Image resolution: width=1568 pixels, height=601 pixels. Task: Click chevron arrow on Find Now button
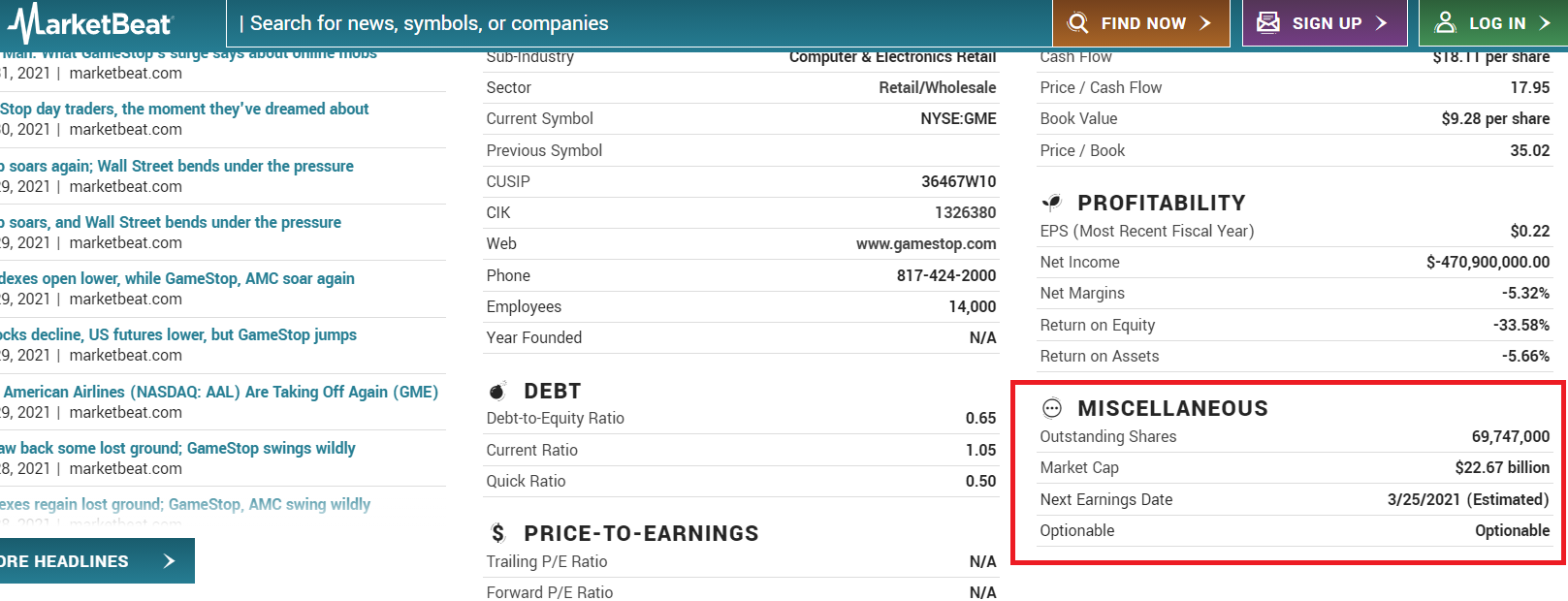pos(1205,23)
